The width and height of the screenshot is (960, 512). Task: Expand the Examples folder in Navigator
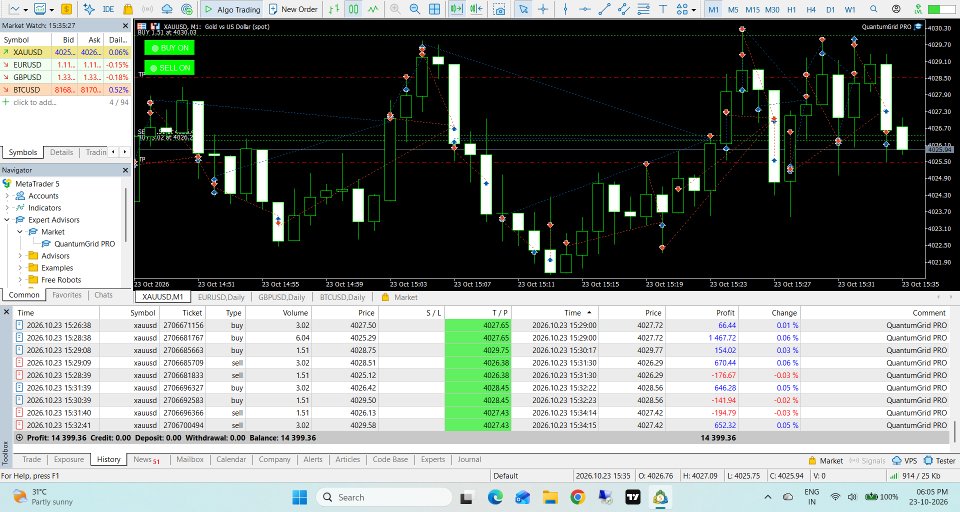point(20,268)
